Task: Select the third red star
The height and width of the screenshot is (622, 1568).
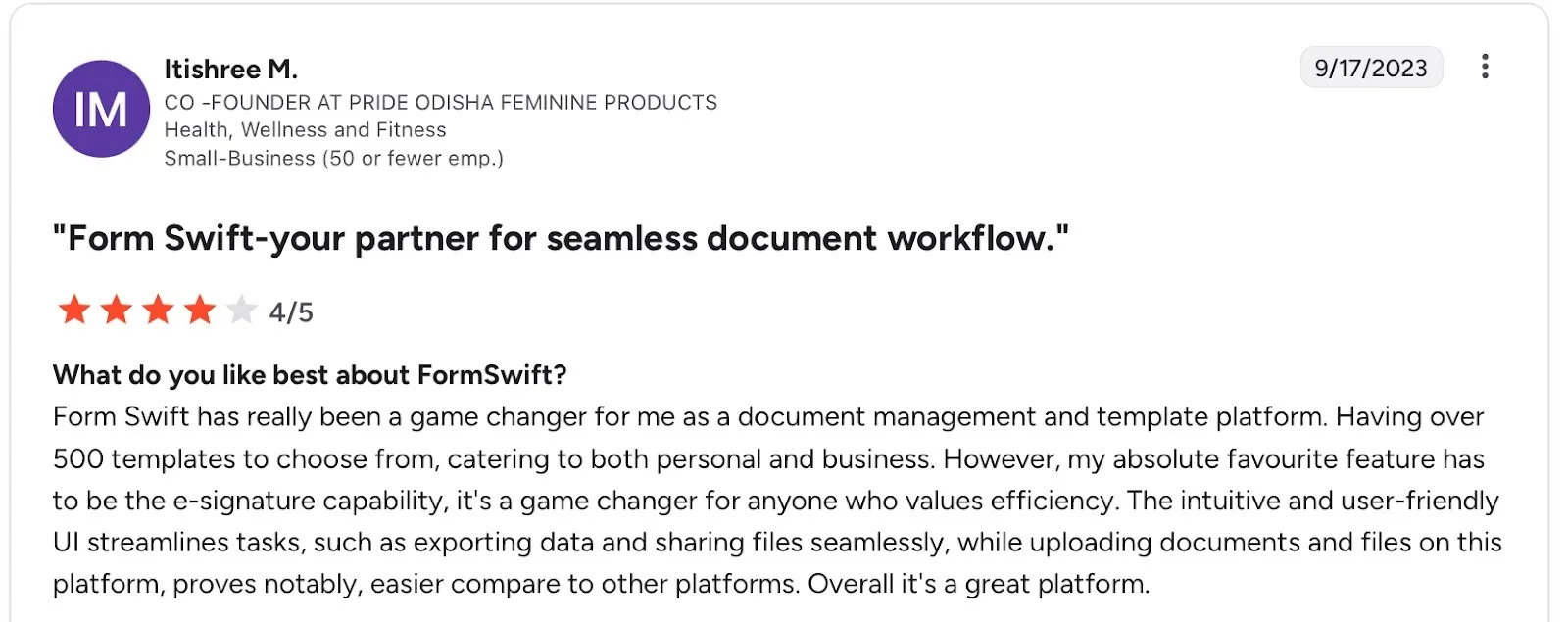Action: 158,311
